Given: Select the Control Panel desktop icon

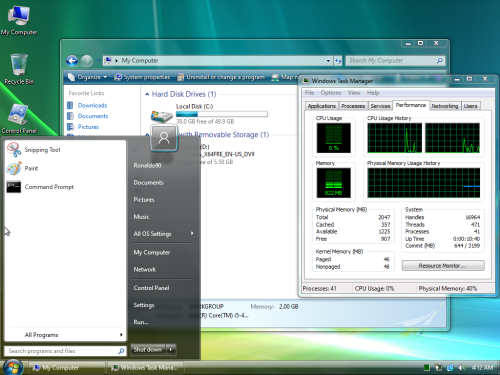Looking at the screenshot, I should [19, 118].
